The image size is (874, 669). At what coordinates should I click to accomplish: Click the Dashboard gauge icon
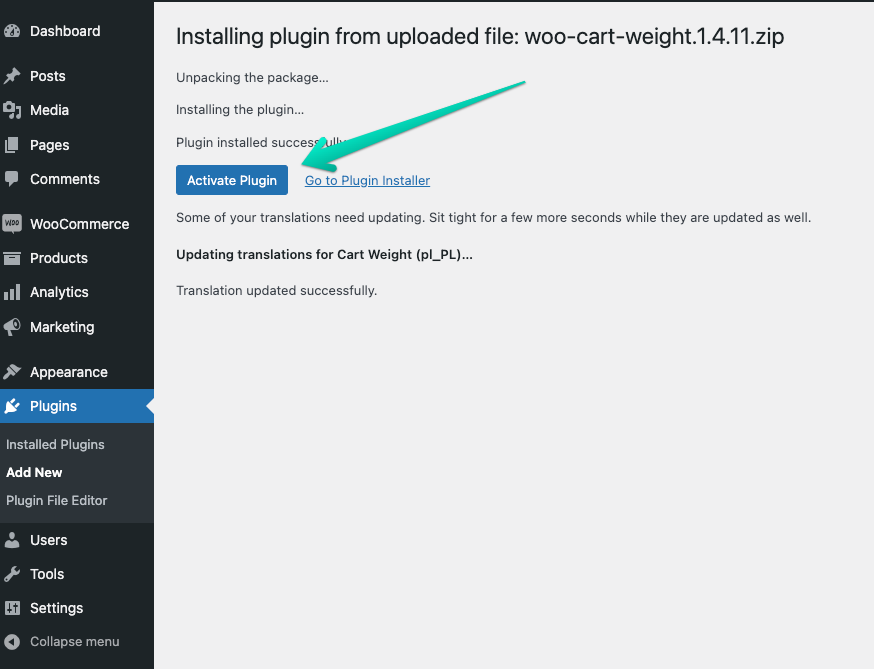12,31
